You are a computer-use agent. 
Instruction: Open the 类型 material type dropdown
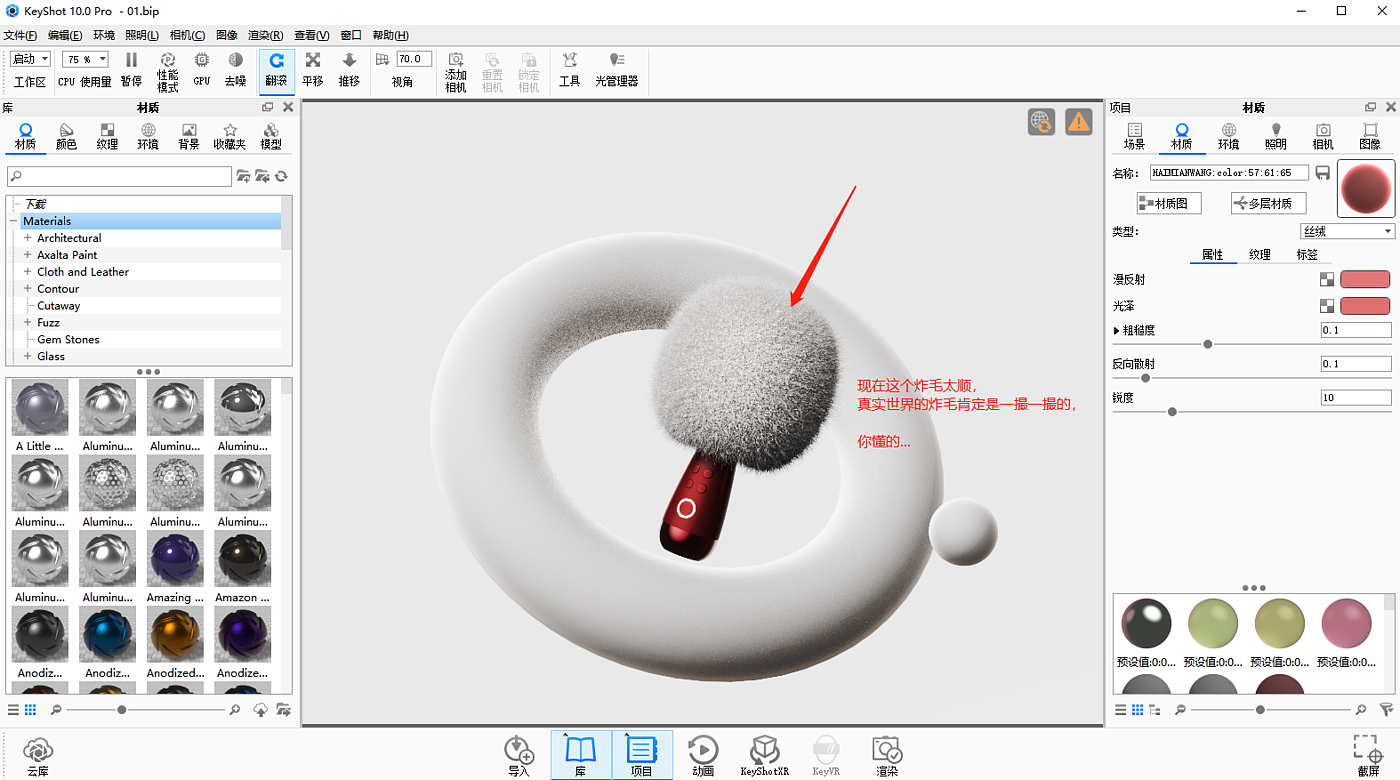(1346, 231)
